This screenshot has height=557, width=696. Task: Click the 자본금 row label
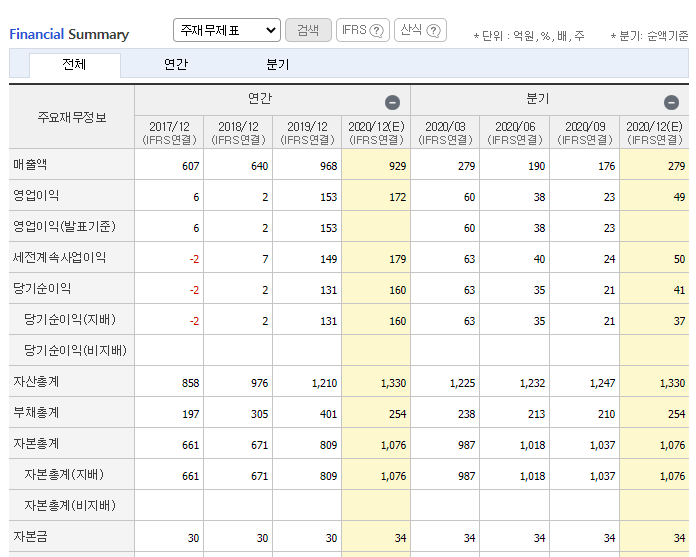click(30, 537)
